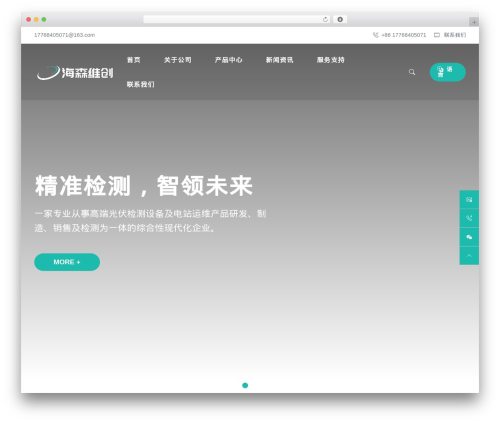This screenshot has width=500, height=423.
Task: Click the browser address bar field
Action: 237,19
